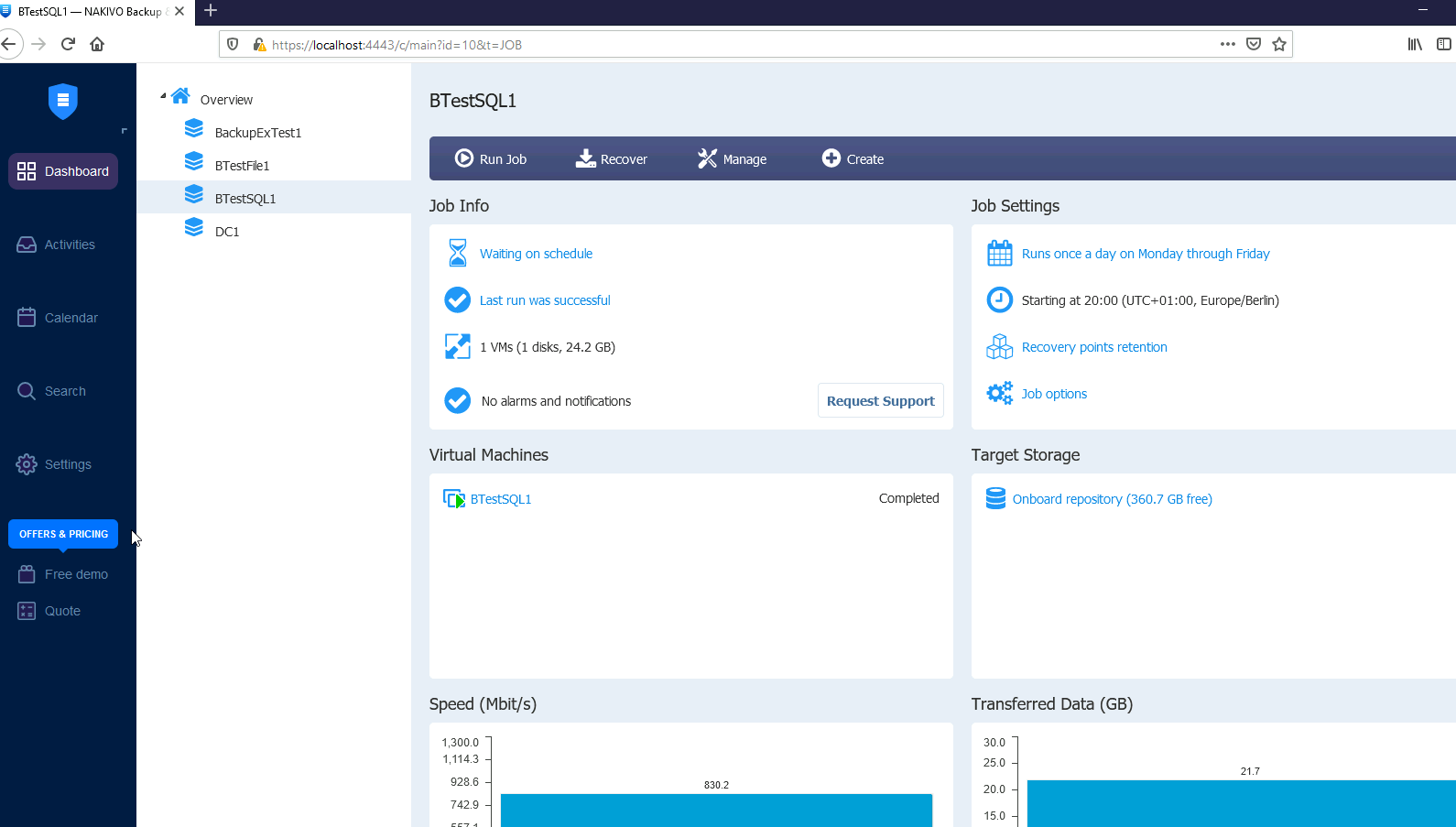Run the job
Image resolution: width=1456 pixels, height=827 pixels.
491,158
